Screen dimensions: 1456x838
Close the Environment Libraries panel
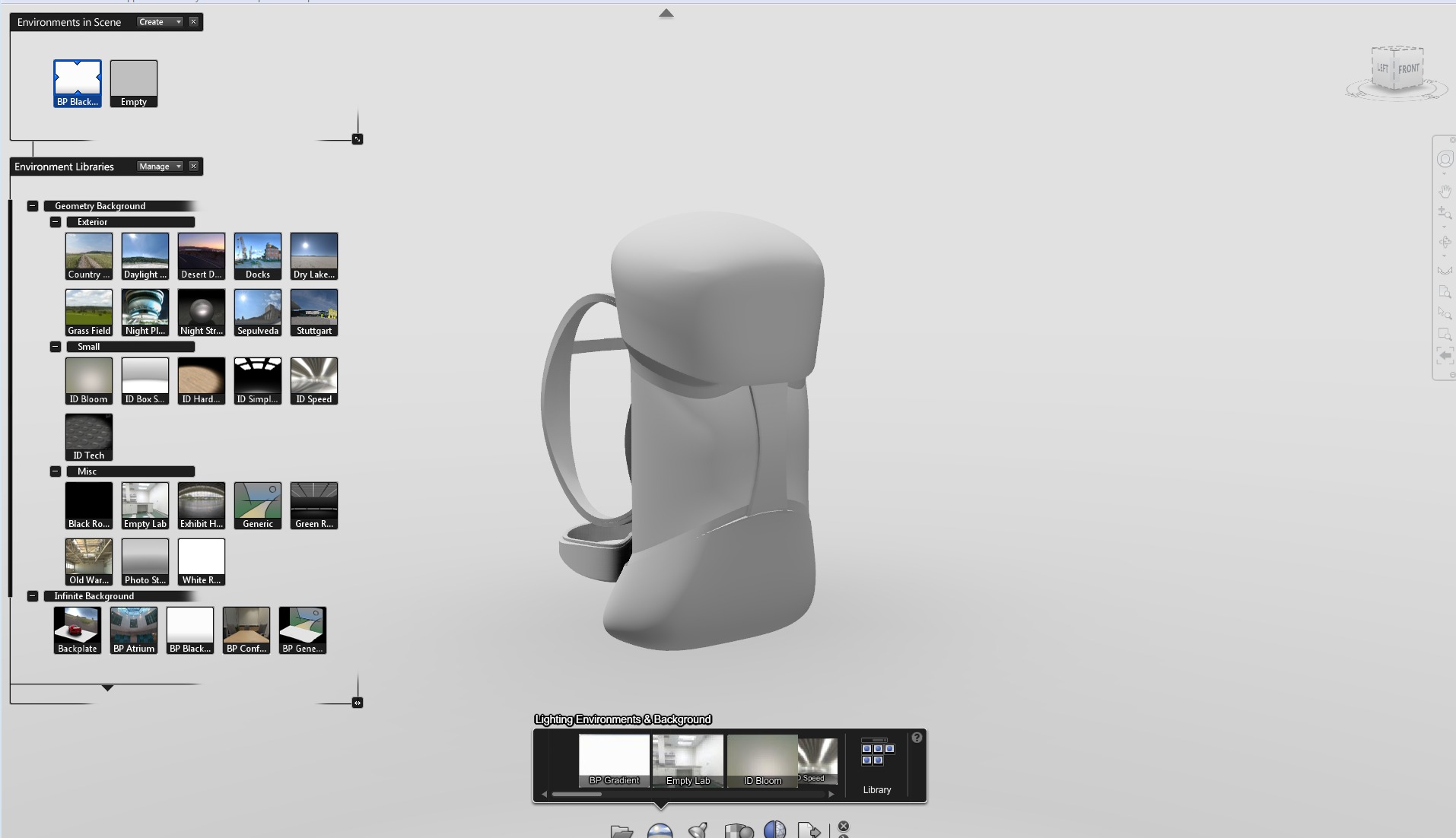[194, 167]
